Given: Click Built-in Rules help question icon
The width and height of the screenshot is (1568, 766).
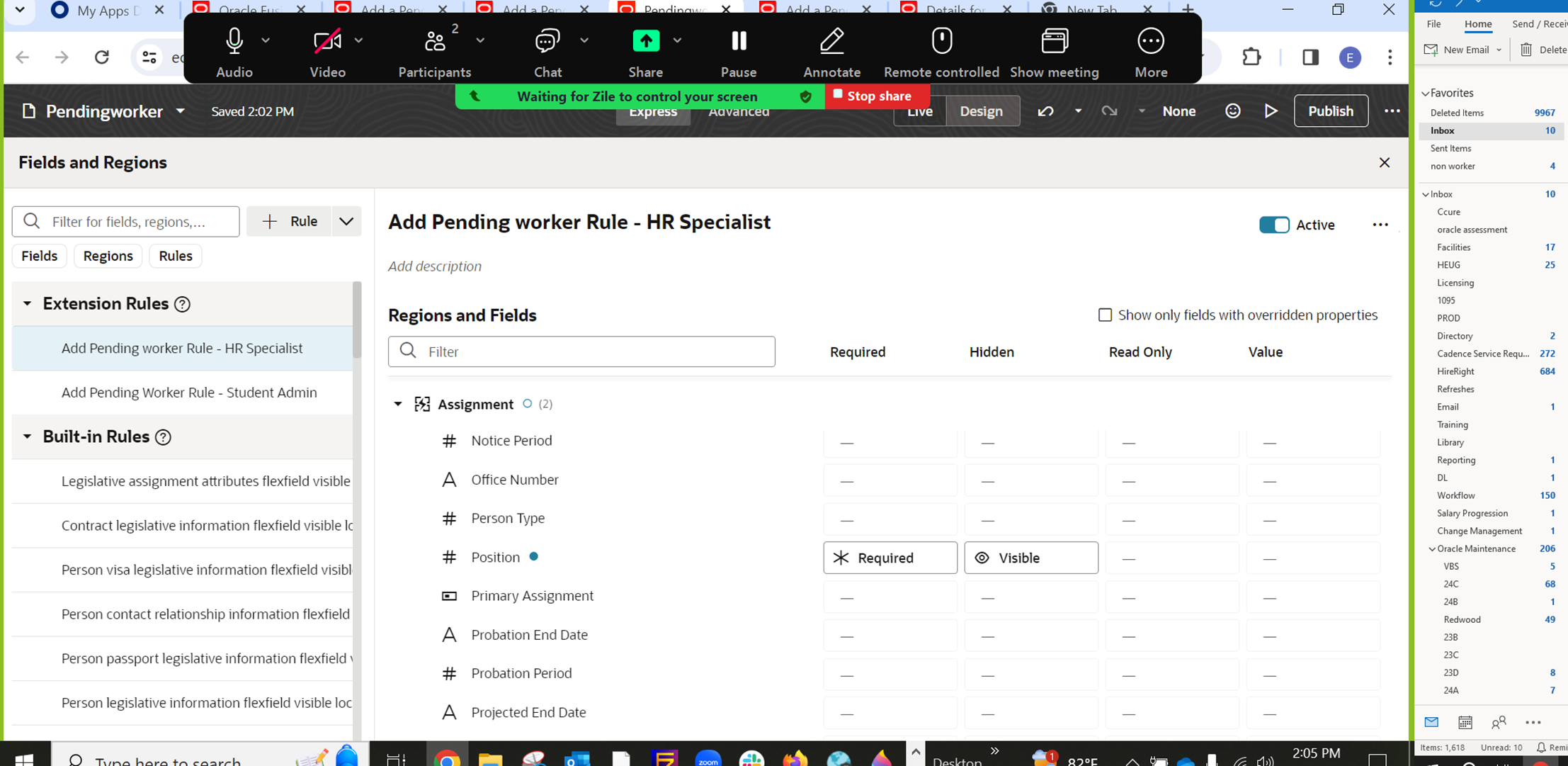Looking at the screenshot, I should (x=163, y=437).
